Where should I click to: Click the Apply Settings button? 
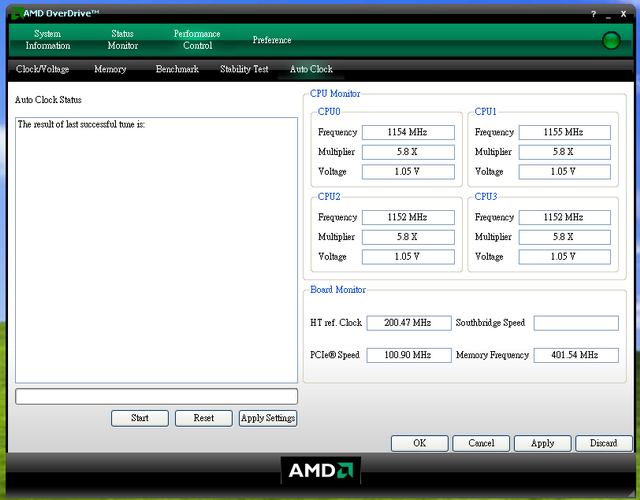click(268, 418)
